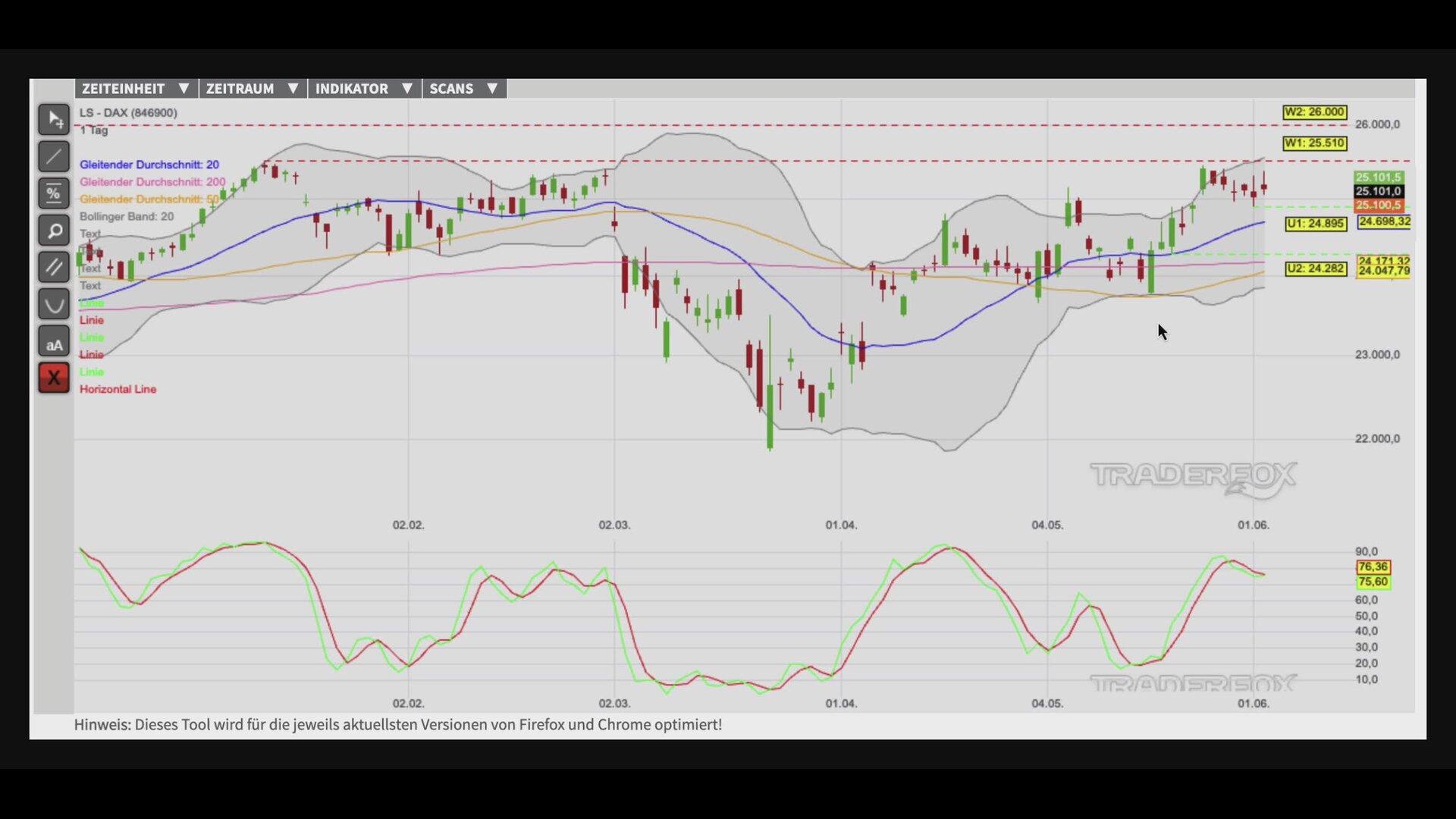
Task: Click the W1: 25.510 resistance label
Action: (x=1315, y=143)
